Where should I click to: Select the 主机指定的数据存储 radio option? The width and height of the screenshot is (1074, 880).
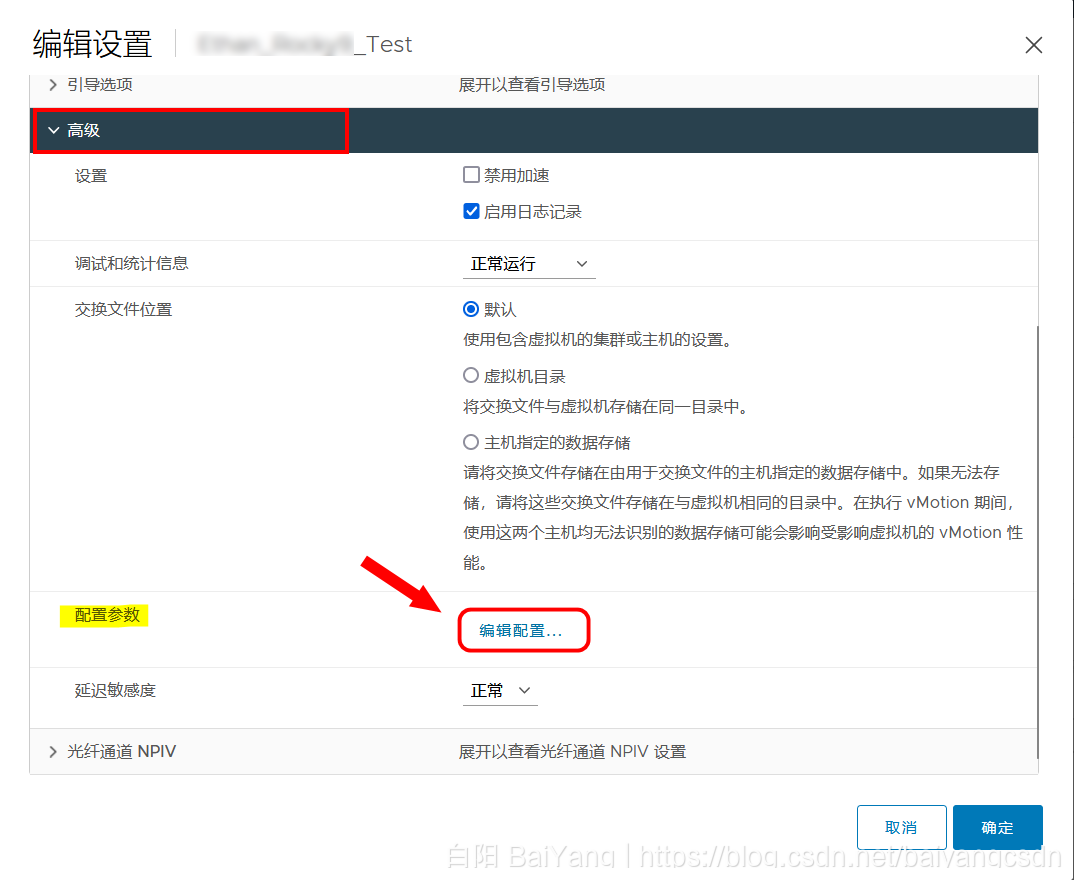[x=470, y=442]
